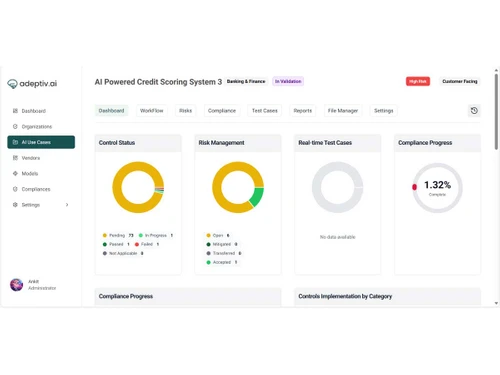Click the Dashboard sidebar icon

(x=15, y=111)
